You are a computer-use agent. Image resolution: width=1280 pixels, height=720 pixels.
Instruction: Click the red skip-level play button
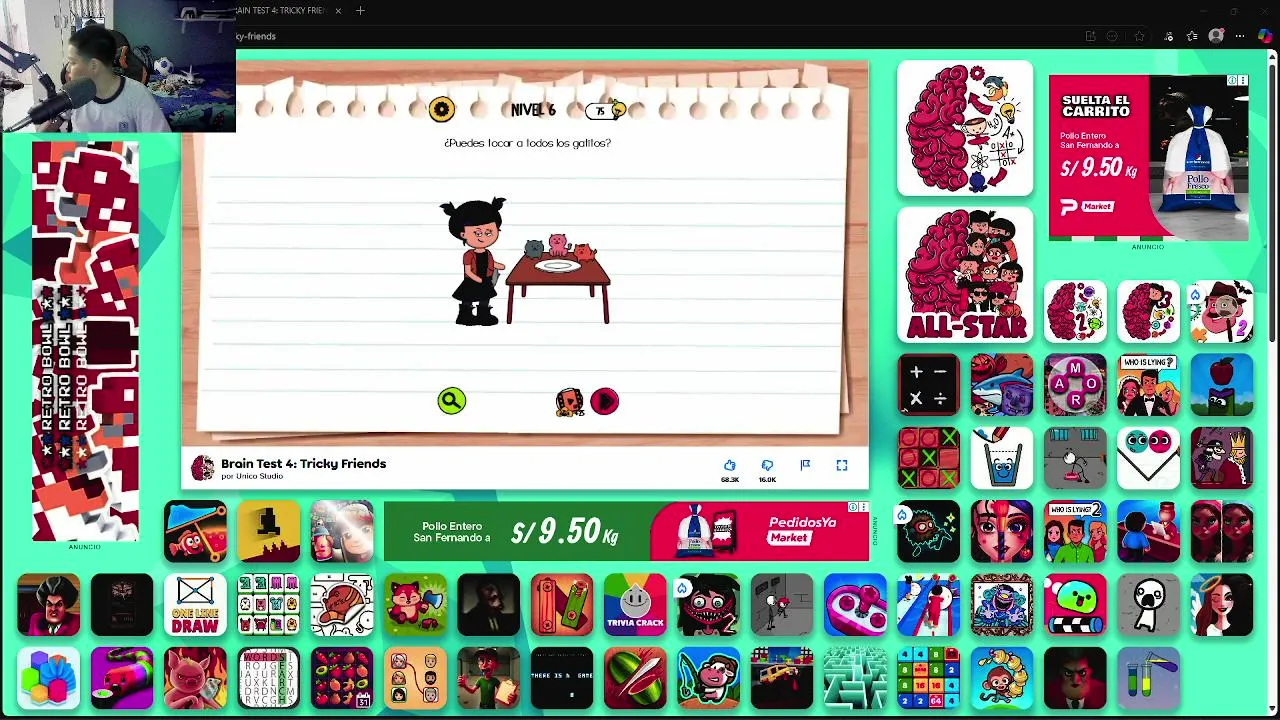point(604,401)
